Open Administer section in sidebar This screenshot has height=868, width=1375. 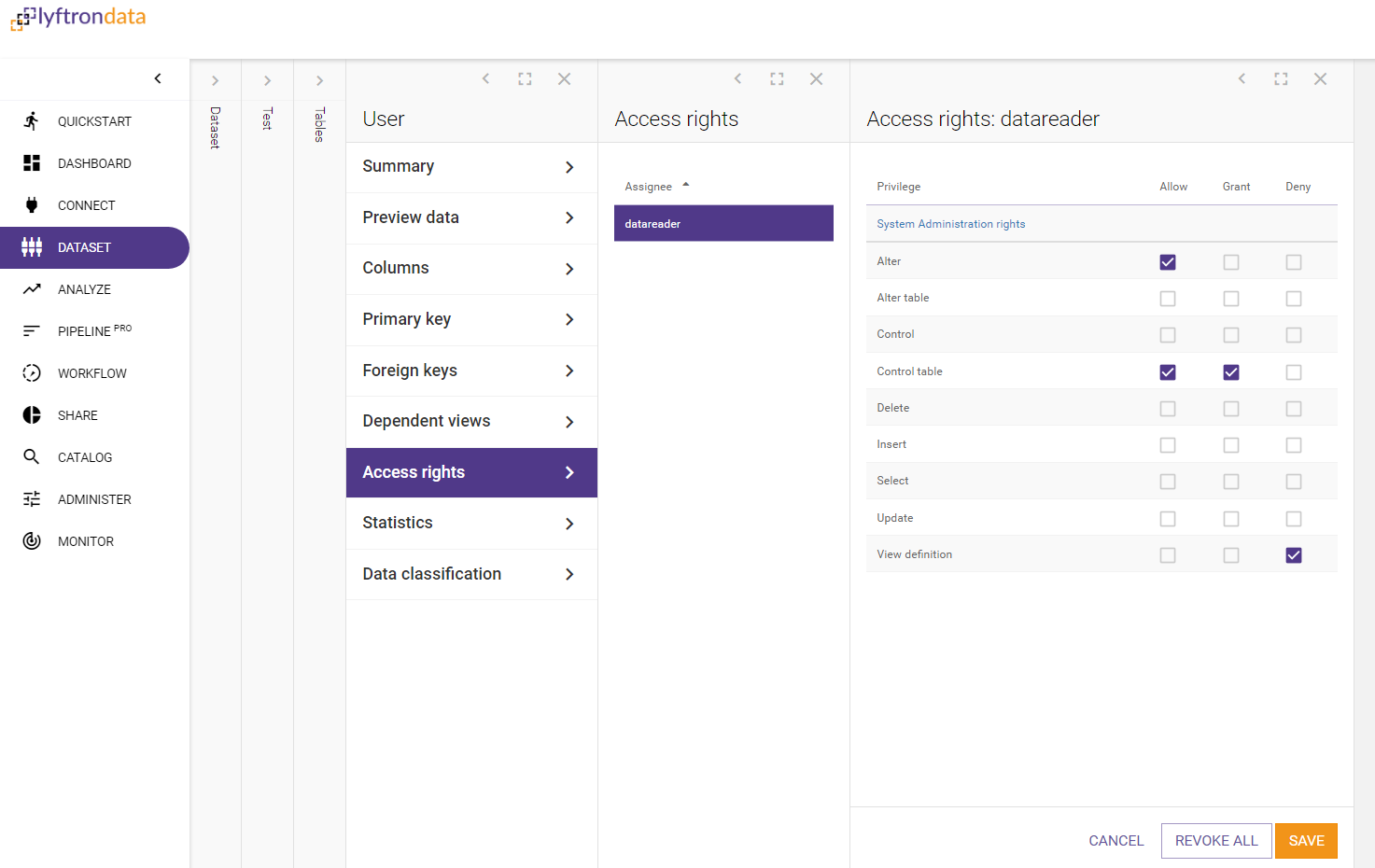click(x=94, y=499)
